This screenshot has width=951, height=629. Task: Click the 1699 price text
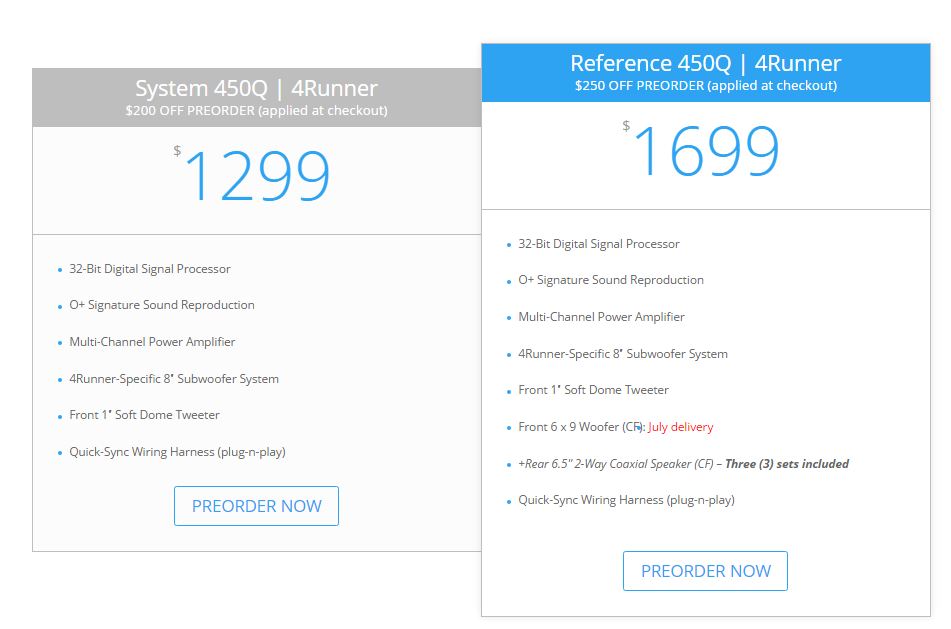[x=707, y=151]
